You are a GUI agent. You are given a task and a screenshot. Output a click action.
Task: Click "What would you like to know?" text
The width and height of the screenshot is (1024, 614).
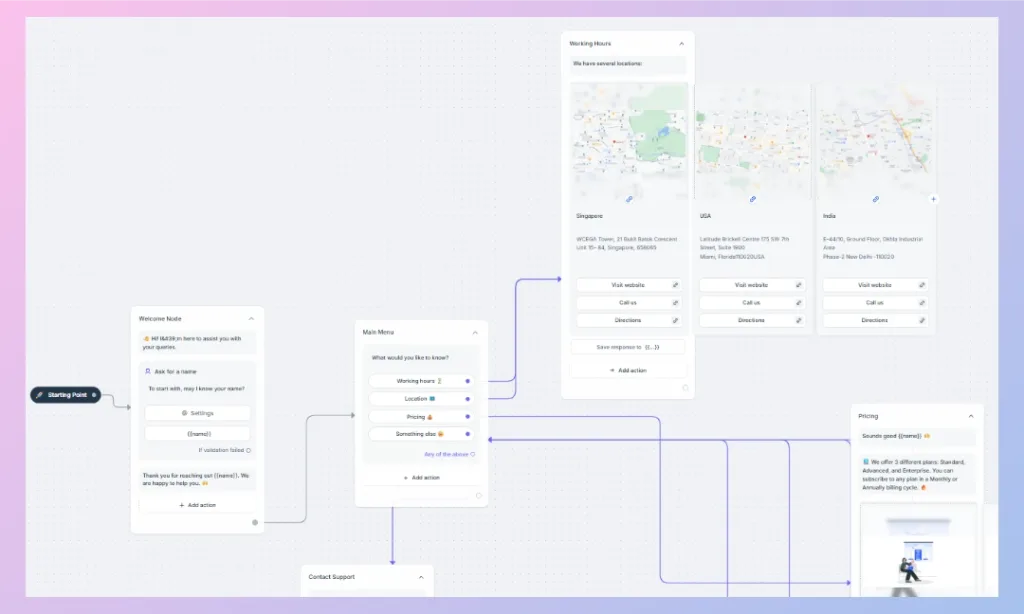(x=410, y=358)
